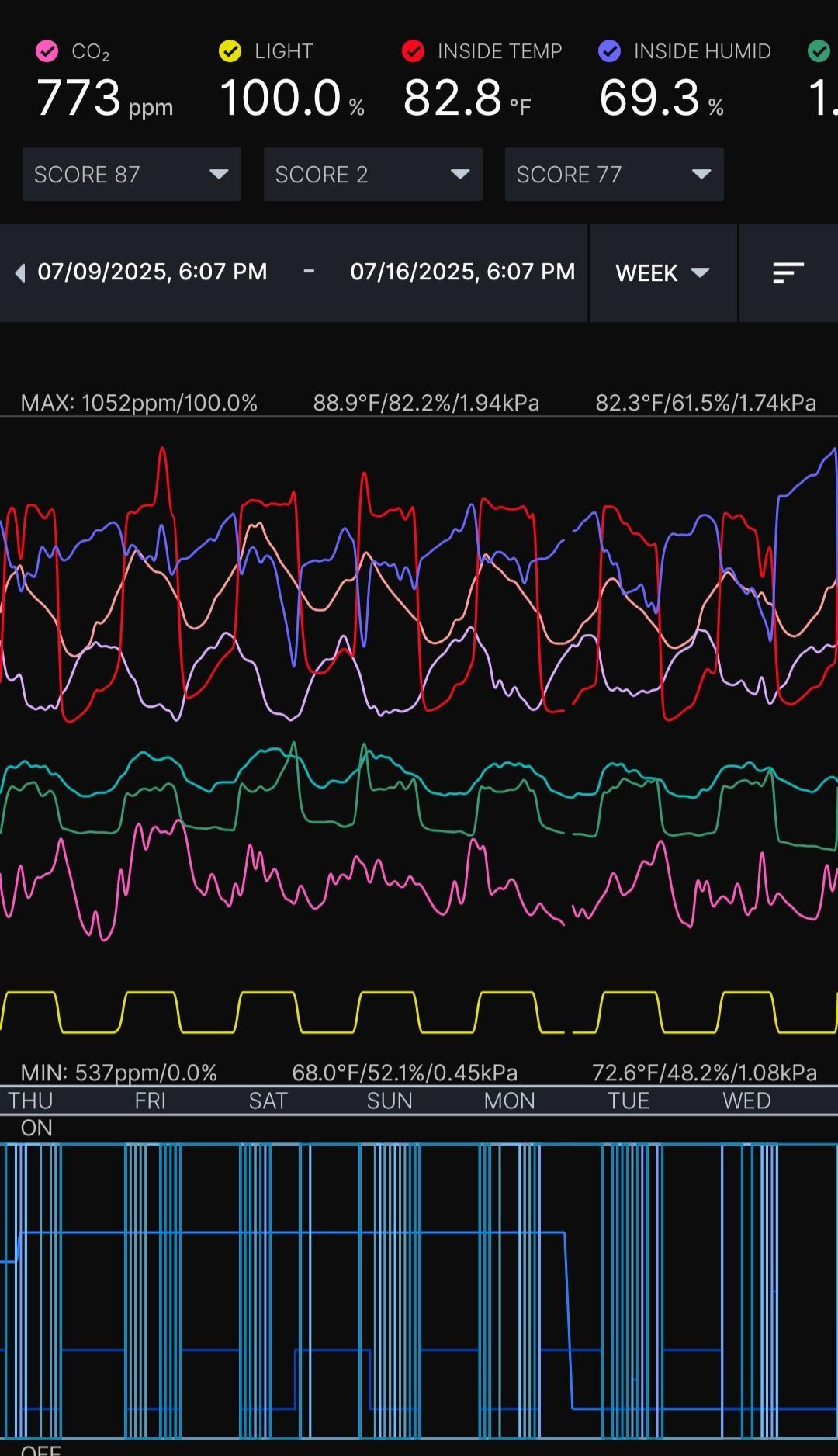Toggle the LIGHT series checkbox

point(230,51)
